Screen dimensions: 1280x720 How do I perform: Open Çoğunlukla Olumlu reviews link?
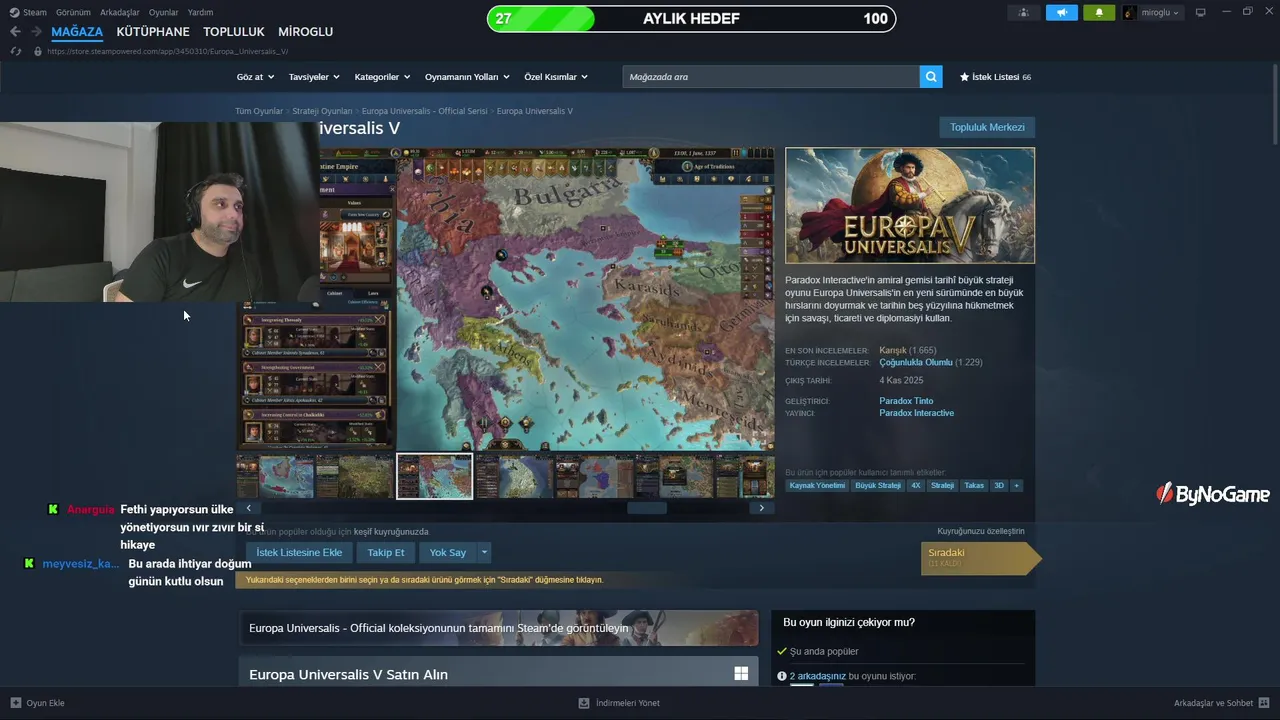tap(915, 363)
